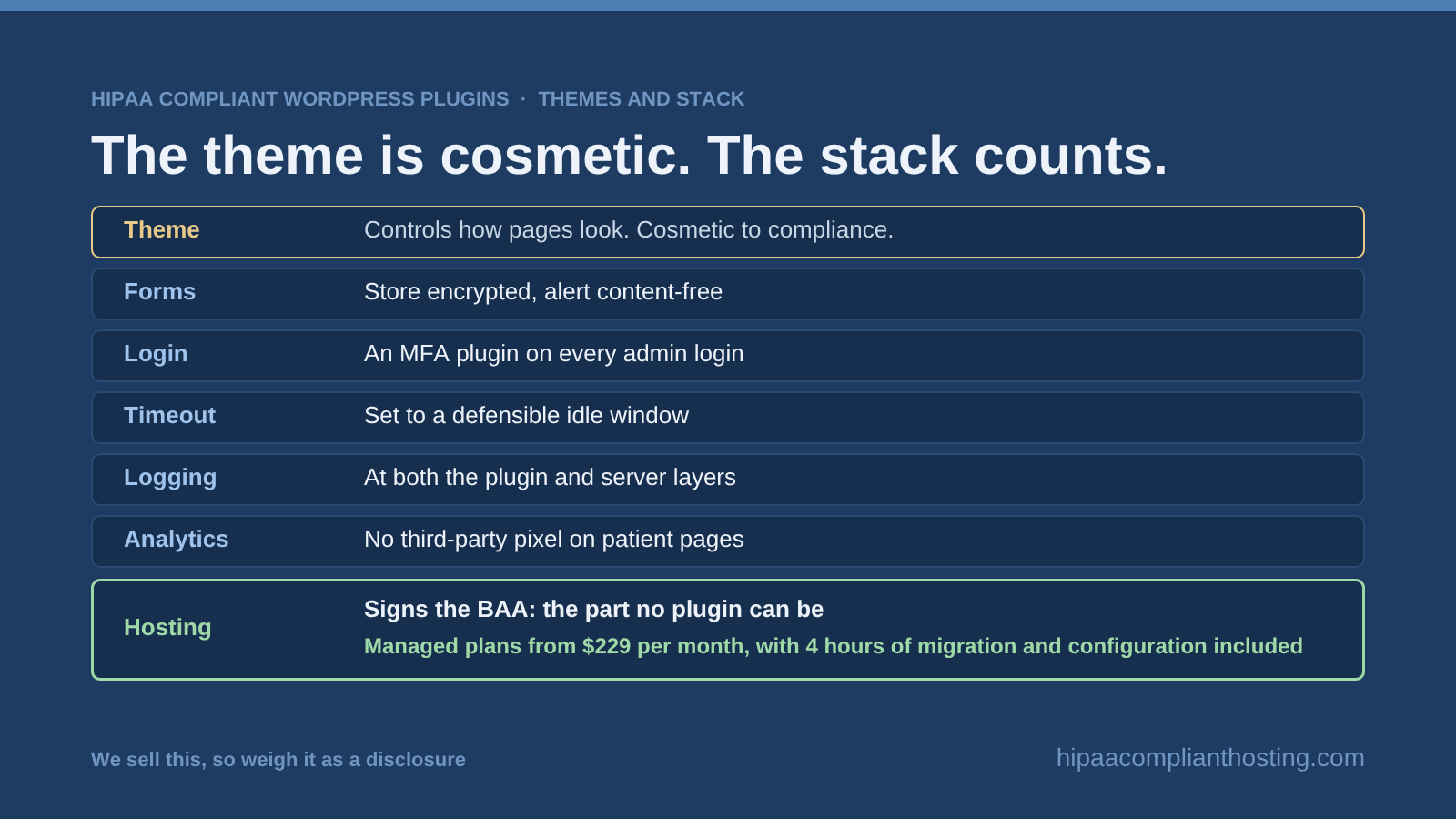The height and width of the screenshot is (819, 1456).
Task: Click 'Controls how pages look. Cosmetic to compliance.'
Action: point(629,230)
